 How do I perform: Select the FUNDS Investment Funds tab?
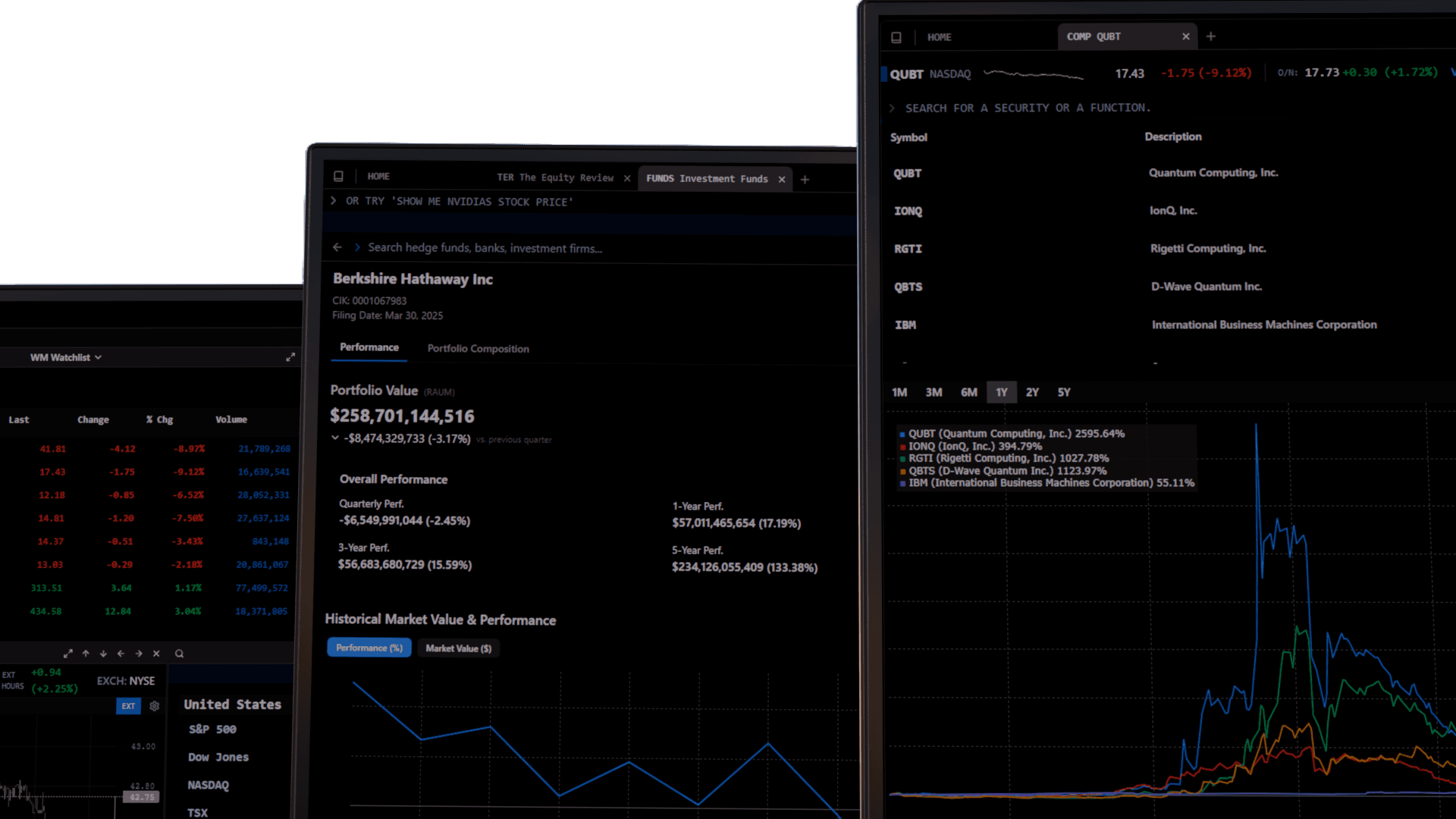[x=707, y=179]
